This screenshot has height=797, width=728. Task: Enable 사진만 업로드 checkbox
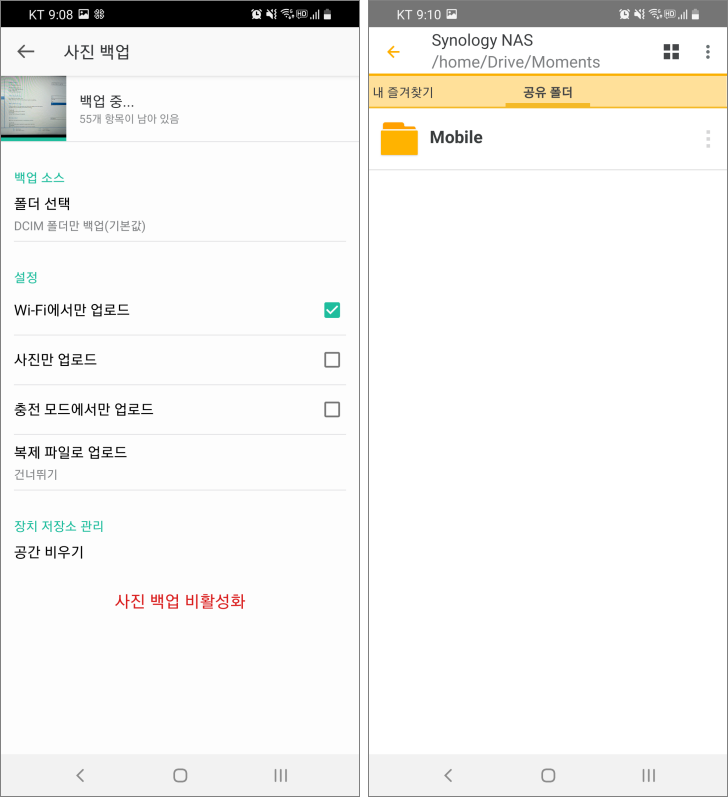point(332,359)
